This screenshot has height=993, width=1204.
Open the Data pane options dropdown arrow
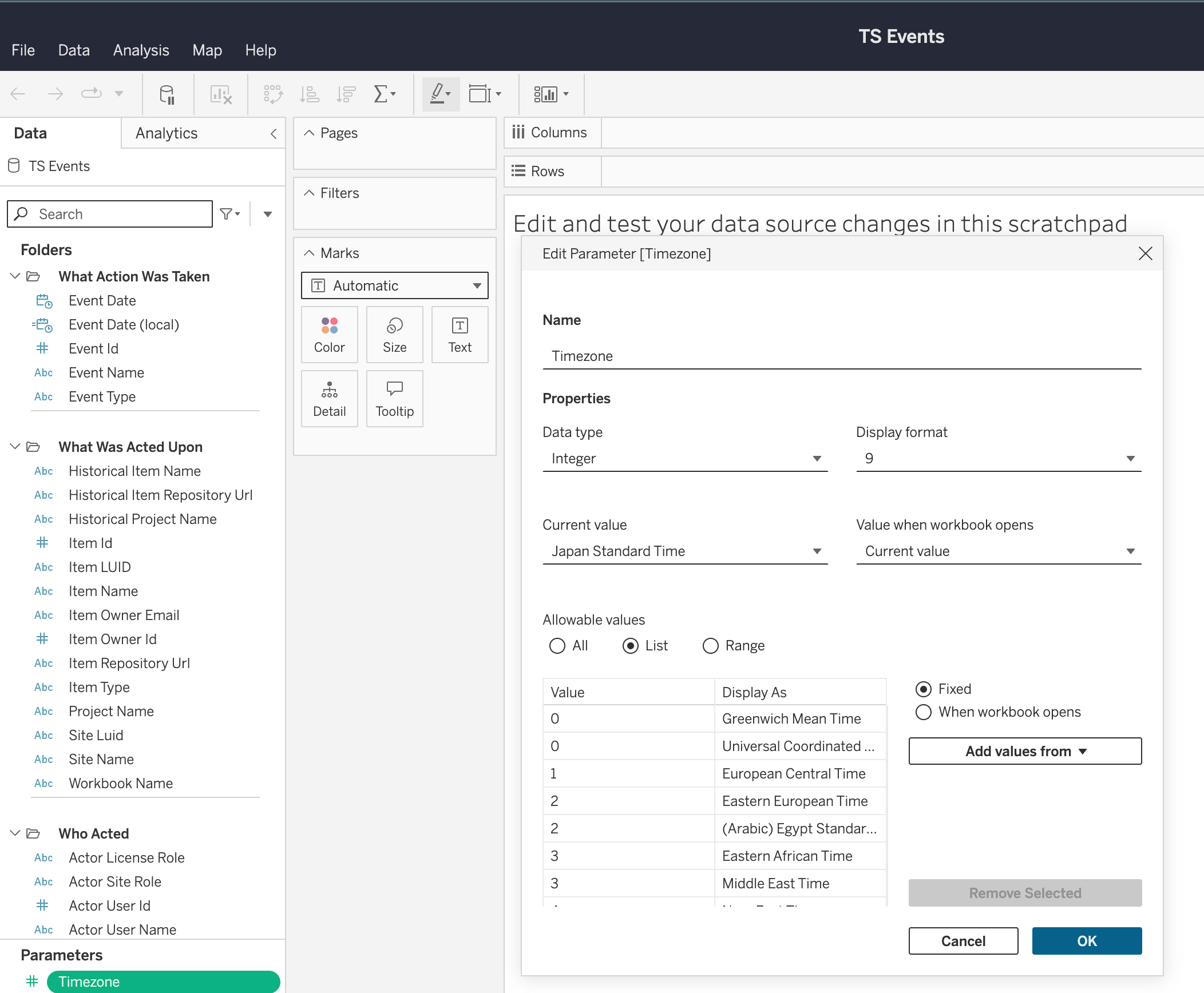[267, 214]
